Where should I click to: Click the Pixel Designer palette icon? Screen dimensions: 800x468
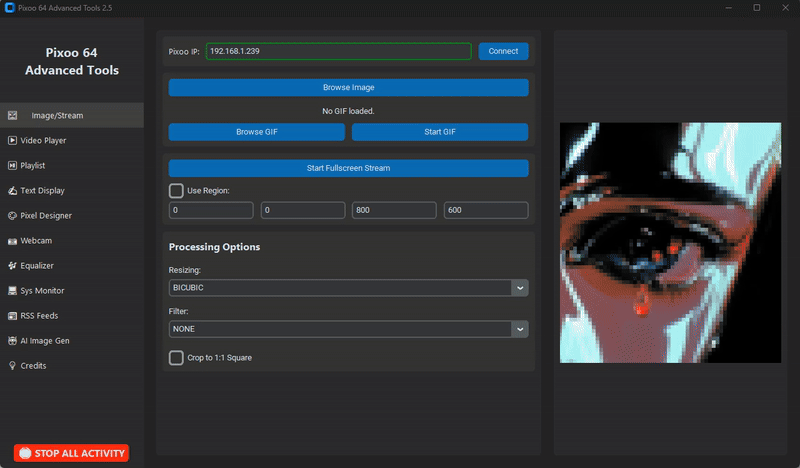click(12, 215)
